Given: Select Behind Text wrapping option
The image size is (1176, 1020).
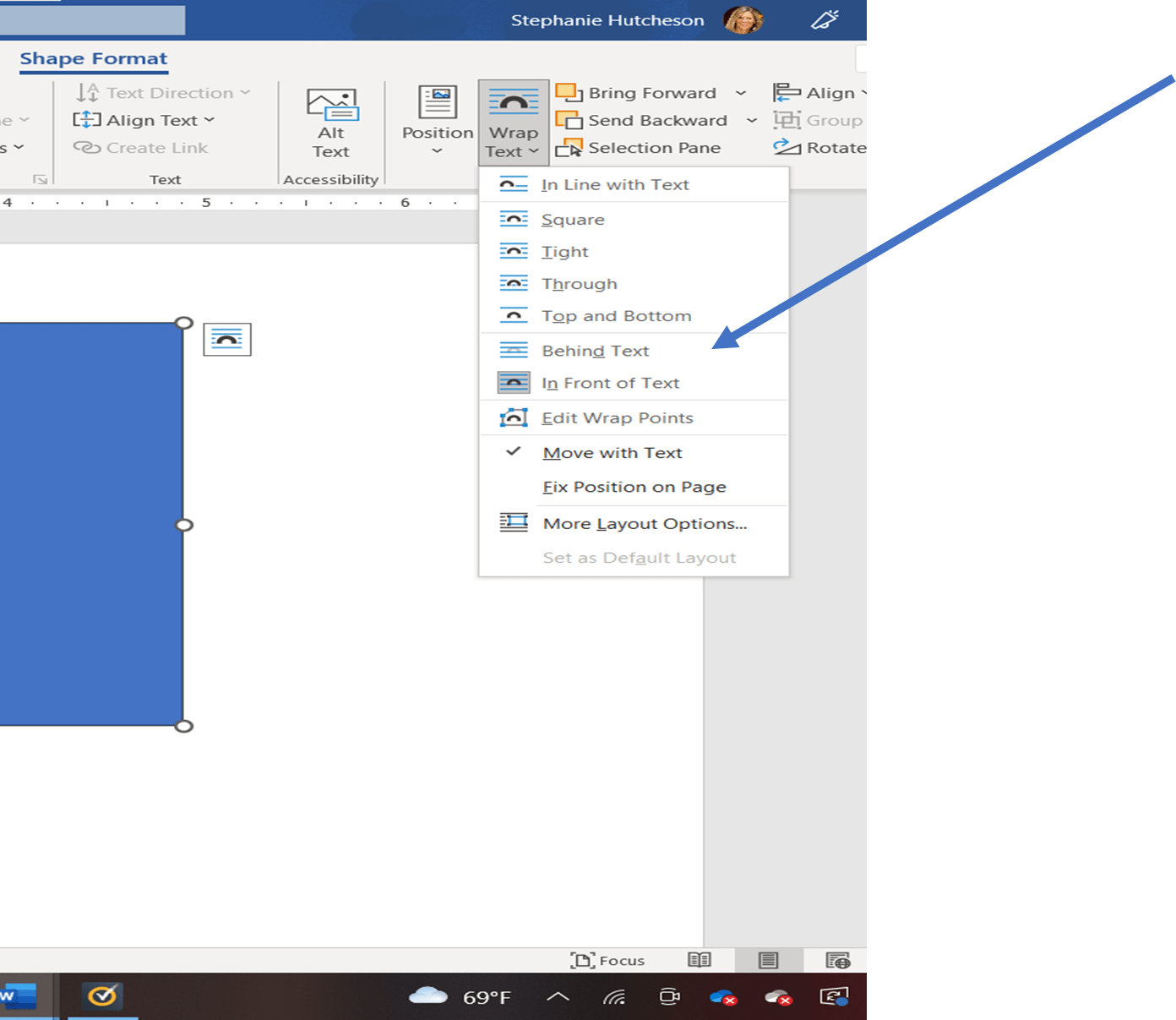Looking at the screenshot, I should [595, 350].
